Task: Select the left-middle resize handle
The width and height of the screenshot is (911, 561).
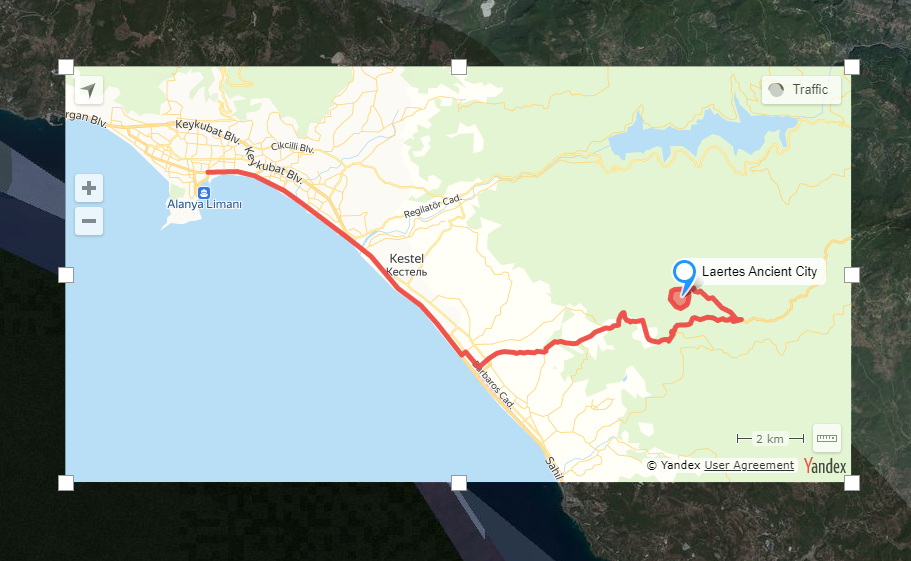Action: pyautogui.click(x=66, y=275)
